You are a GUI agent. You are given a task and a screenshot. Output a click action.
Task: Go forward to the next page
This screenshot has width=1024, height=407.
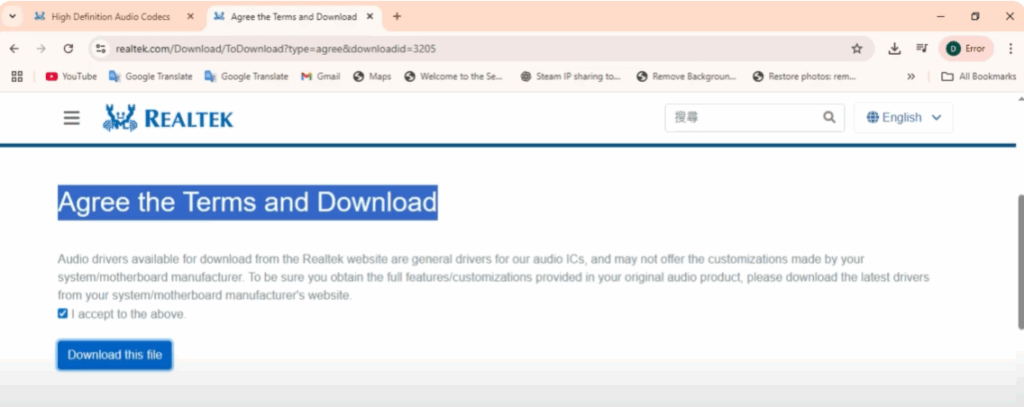(41, 48)
